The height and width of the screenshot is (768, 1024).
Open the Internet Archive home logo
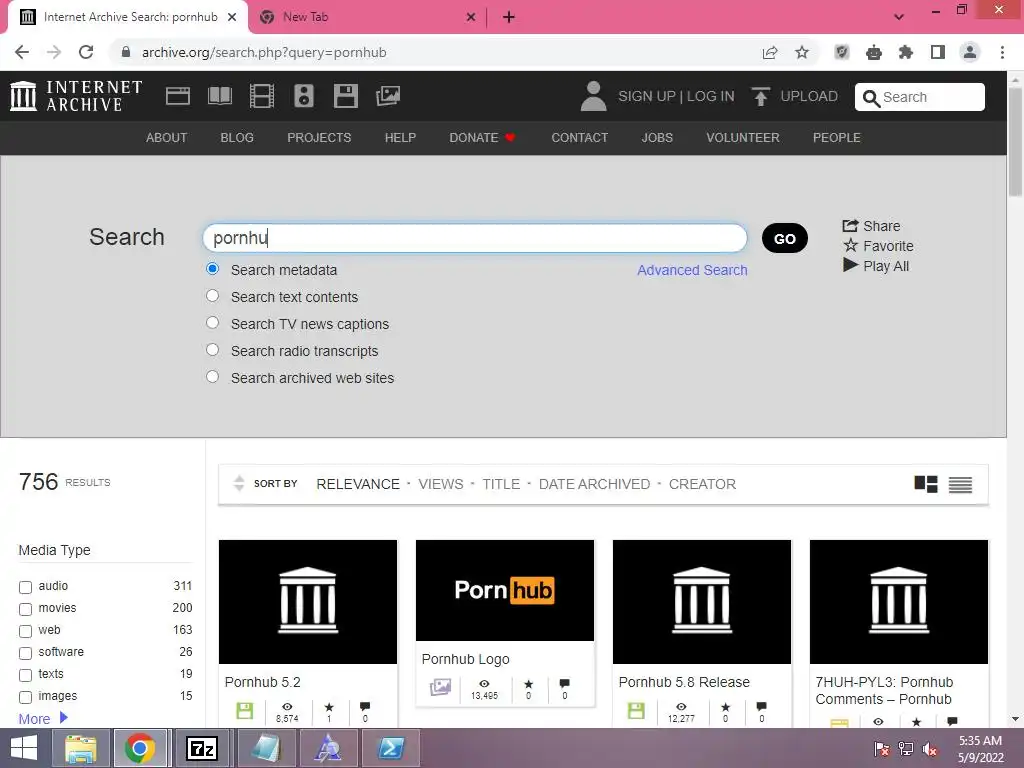76,96
